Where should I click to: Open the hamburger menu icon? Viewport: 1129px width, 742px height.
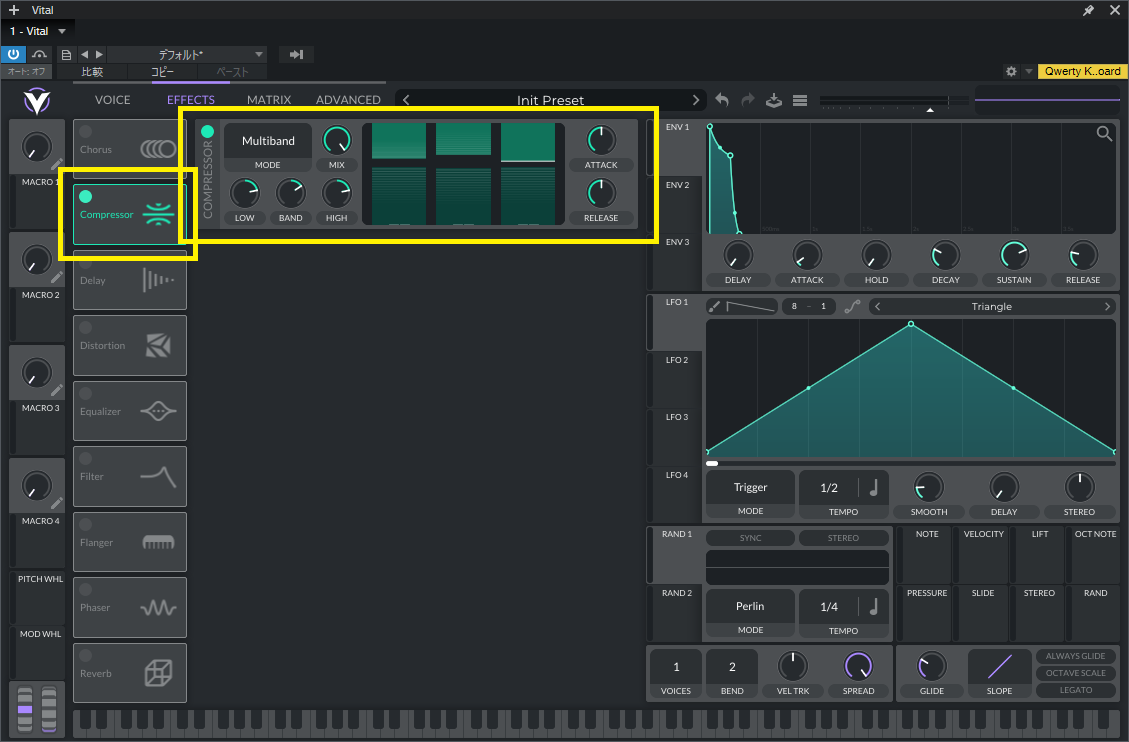[800, 101]
